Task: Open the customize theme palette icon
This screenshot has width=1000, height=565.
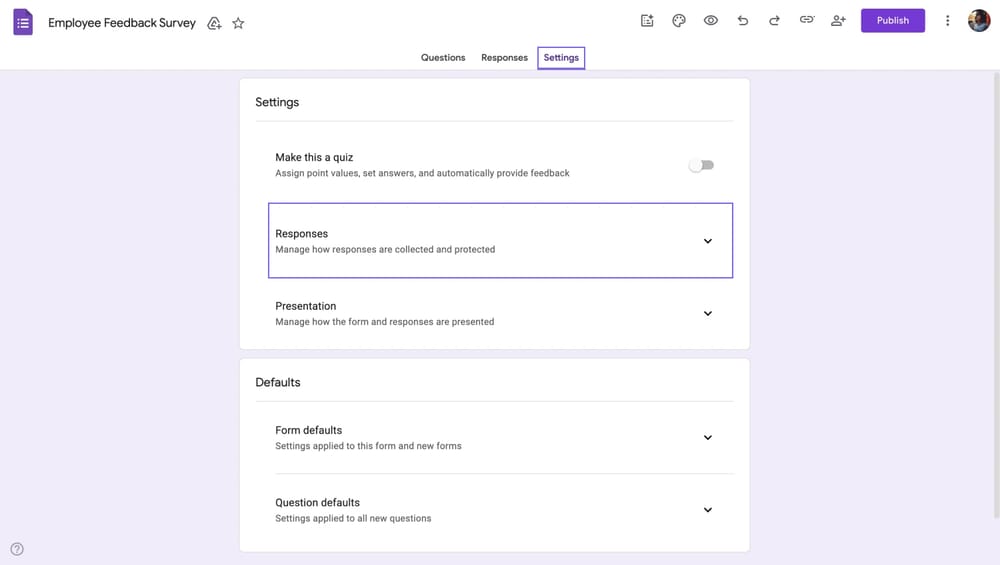Action: click(679, 20)
